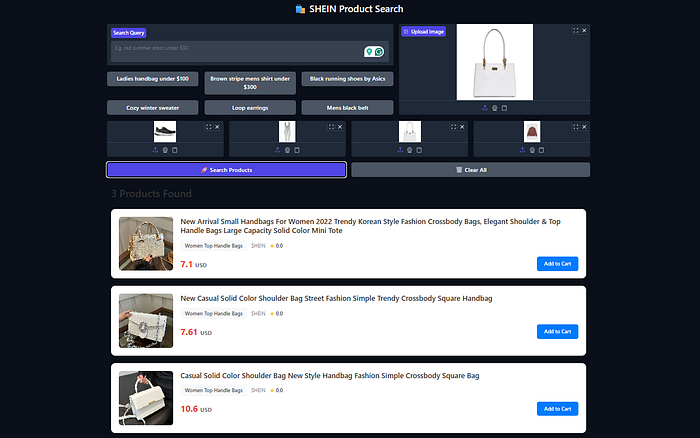Click the upload icon under the brown jacket example
The height and width of the screenshot is (438, 700).
point(522,150)
